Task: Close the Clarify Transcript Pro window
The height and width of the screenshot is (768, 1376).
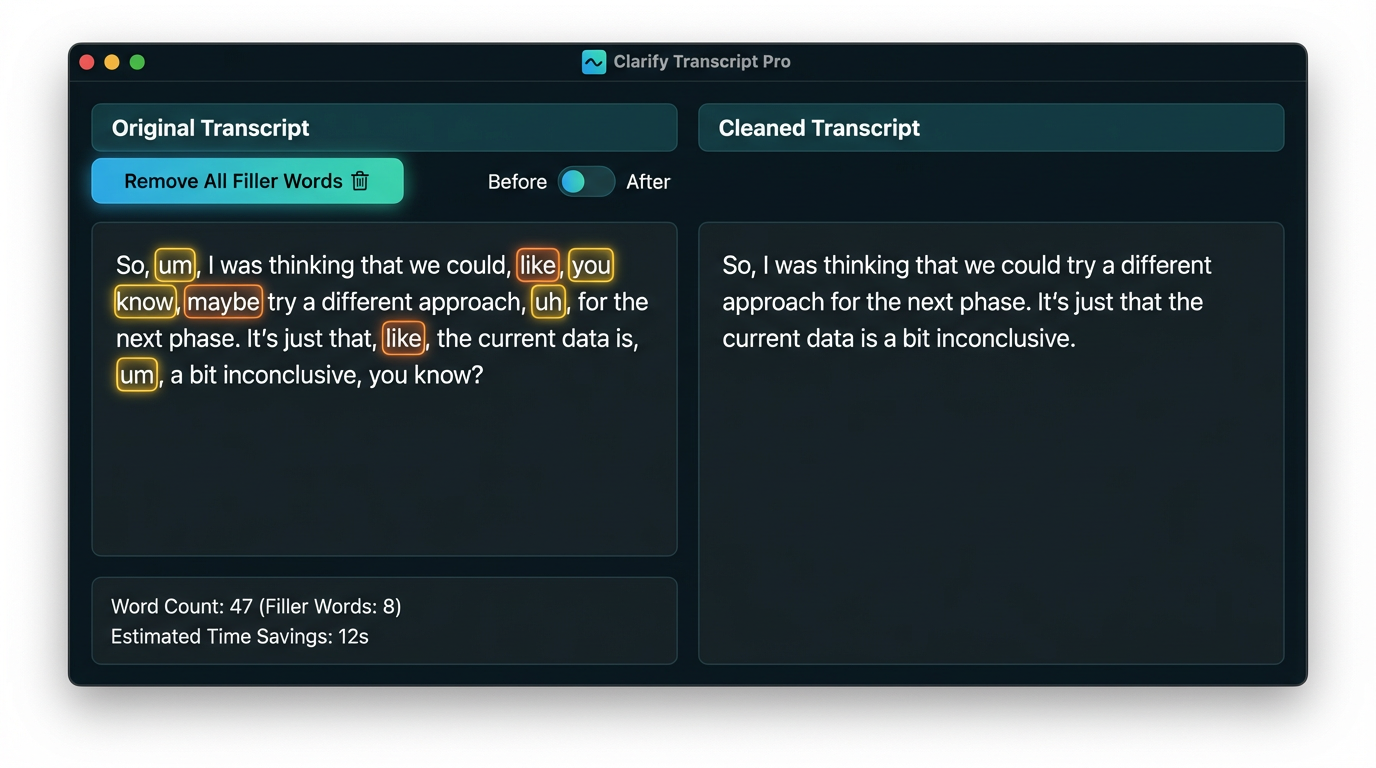Action: [87, 62]
